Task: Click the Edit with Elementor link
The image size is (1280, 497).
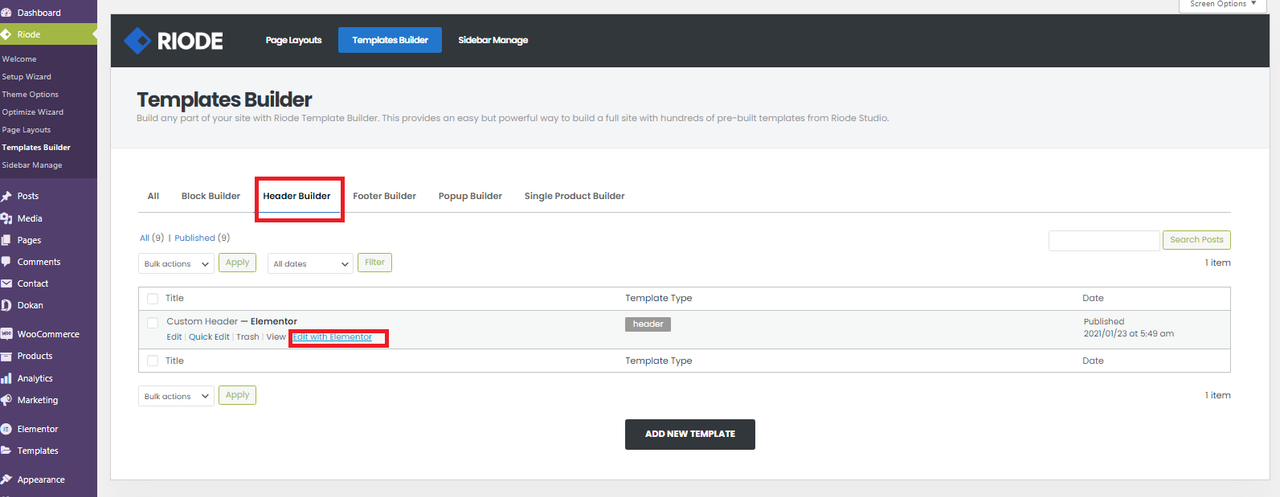Action: click(332, 337)
